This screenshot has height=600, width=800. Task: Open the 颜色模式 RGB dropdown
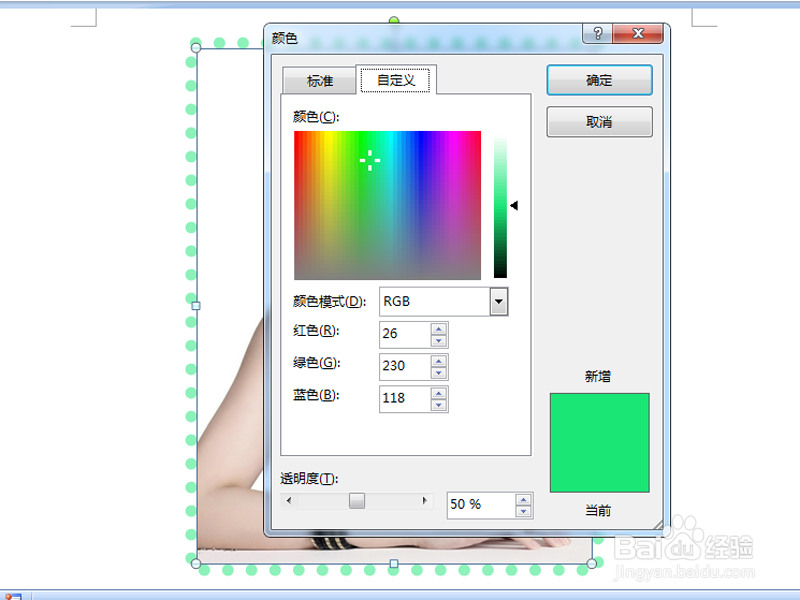pyautogui.click(x=499, y=302)
